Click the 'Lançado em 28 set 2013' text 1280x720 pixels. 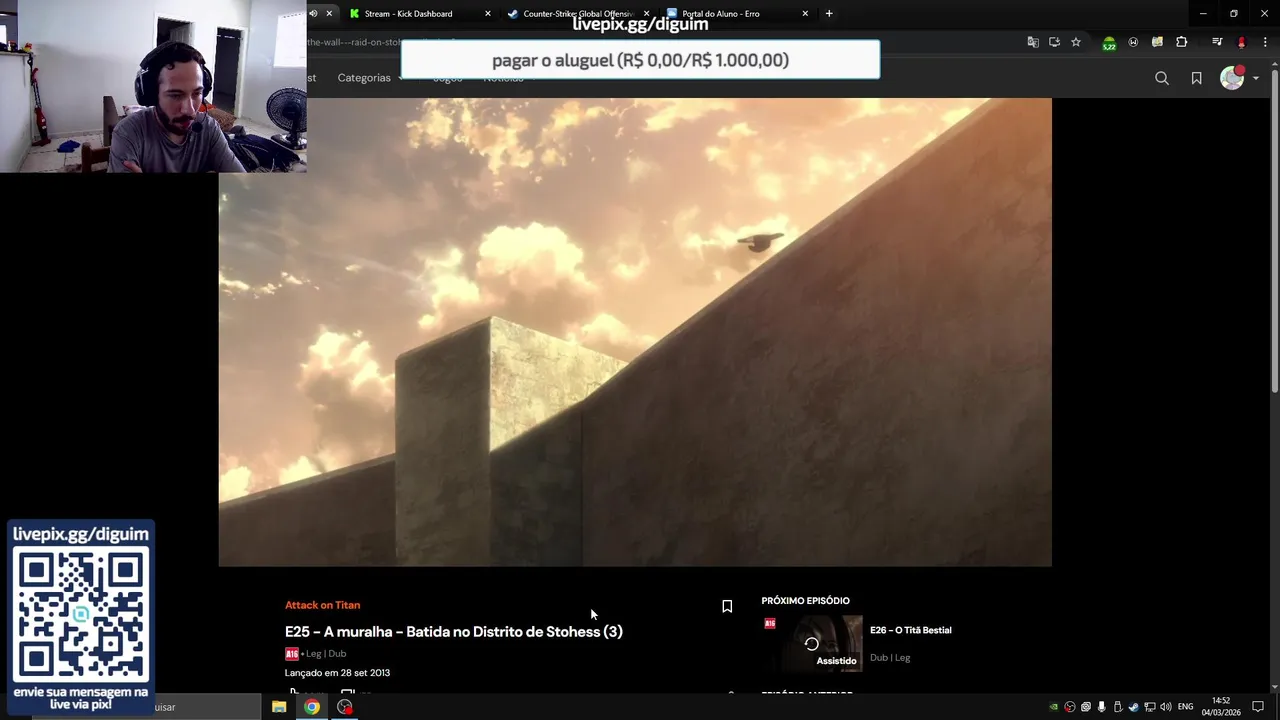(337, 673)
